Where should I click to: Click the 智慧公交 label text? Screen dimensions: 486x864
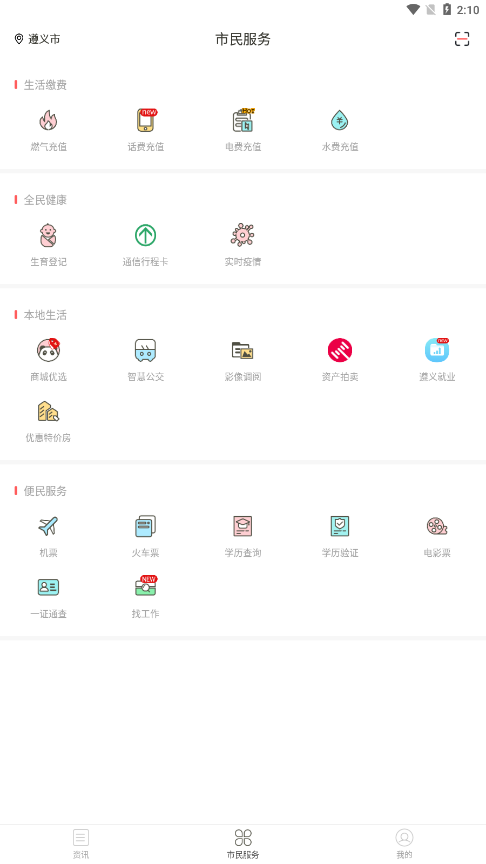145,377
